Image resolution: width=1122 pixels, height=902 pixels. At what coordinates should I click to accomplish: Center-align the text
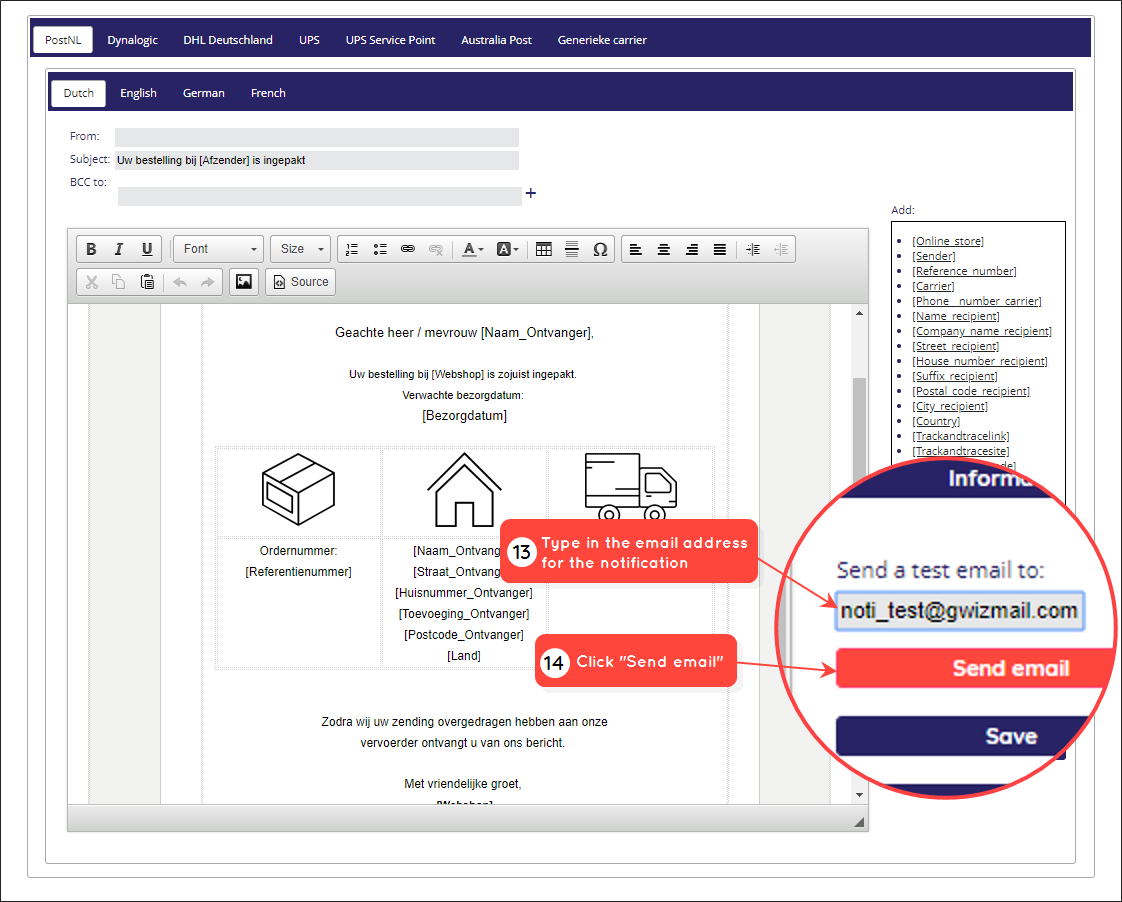click(663, 249)
